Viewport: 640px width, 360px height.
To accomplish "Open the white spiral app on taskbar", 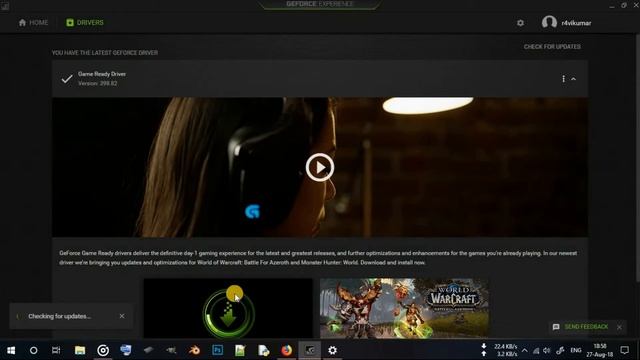I will click(103, 350).
